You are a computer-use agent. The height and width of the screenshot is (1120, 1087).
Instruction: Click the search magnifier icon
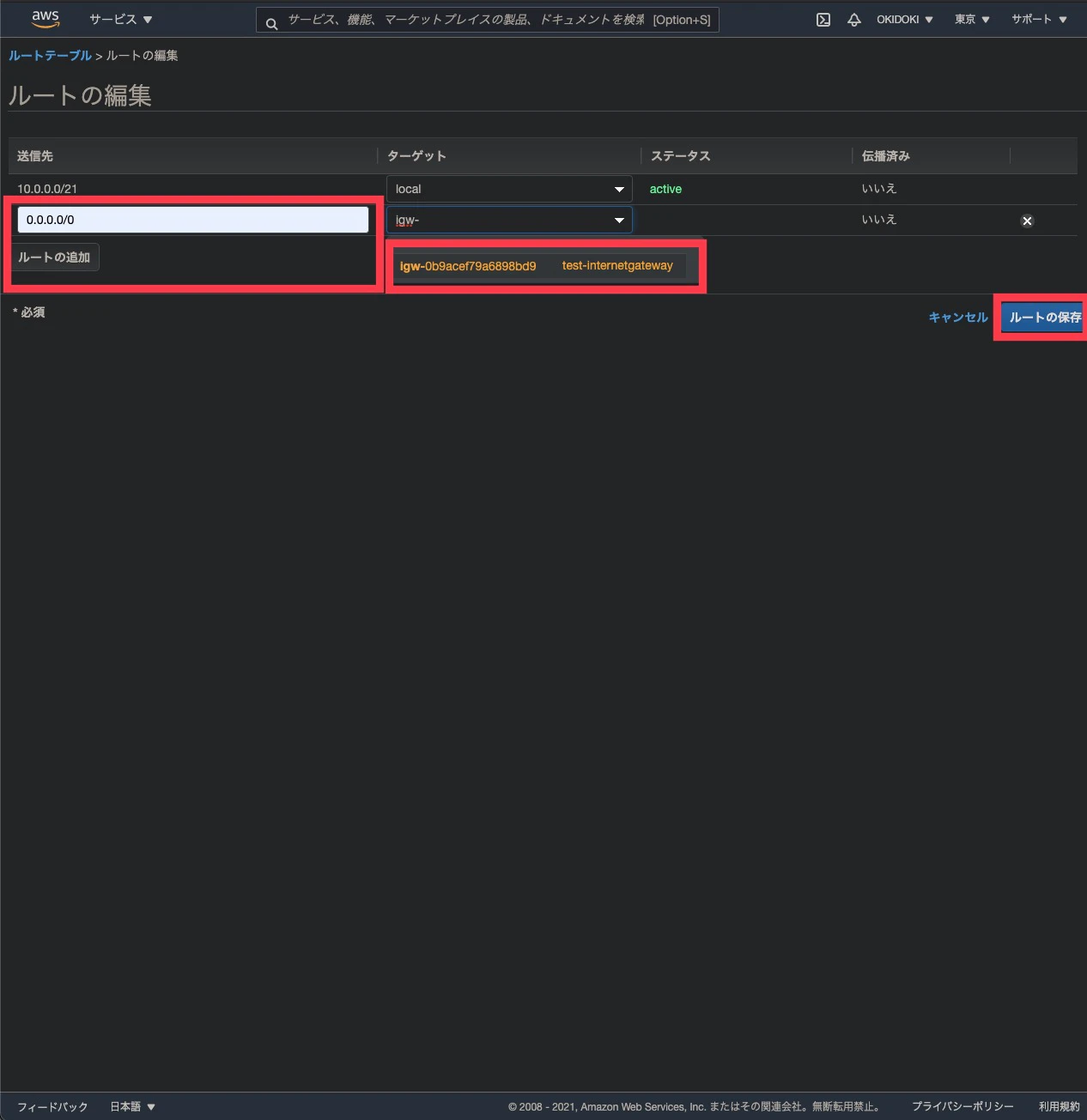pos(271,24)
